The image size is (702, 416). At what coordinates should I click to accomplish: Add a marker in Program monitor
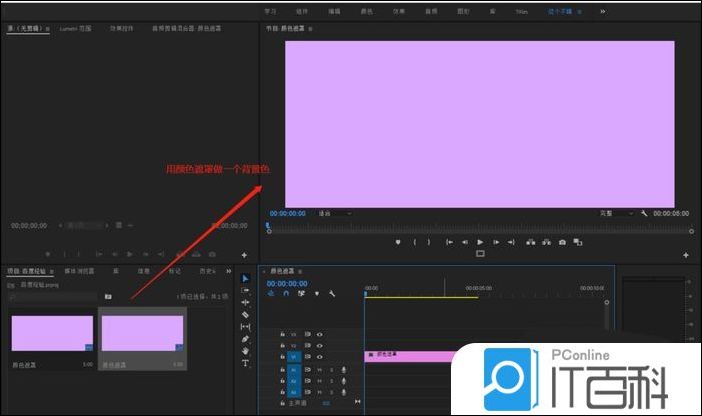coord(398,242)
